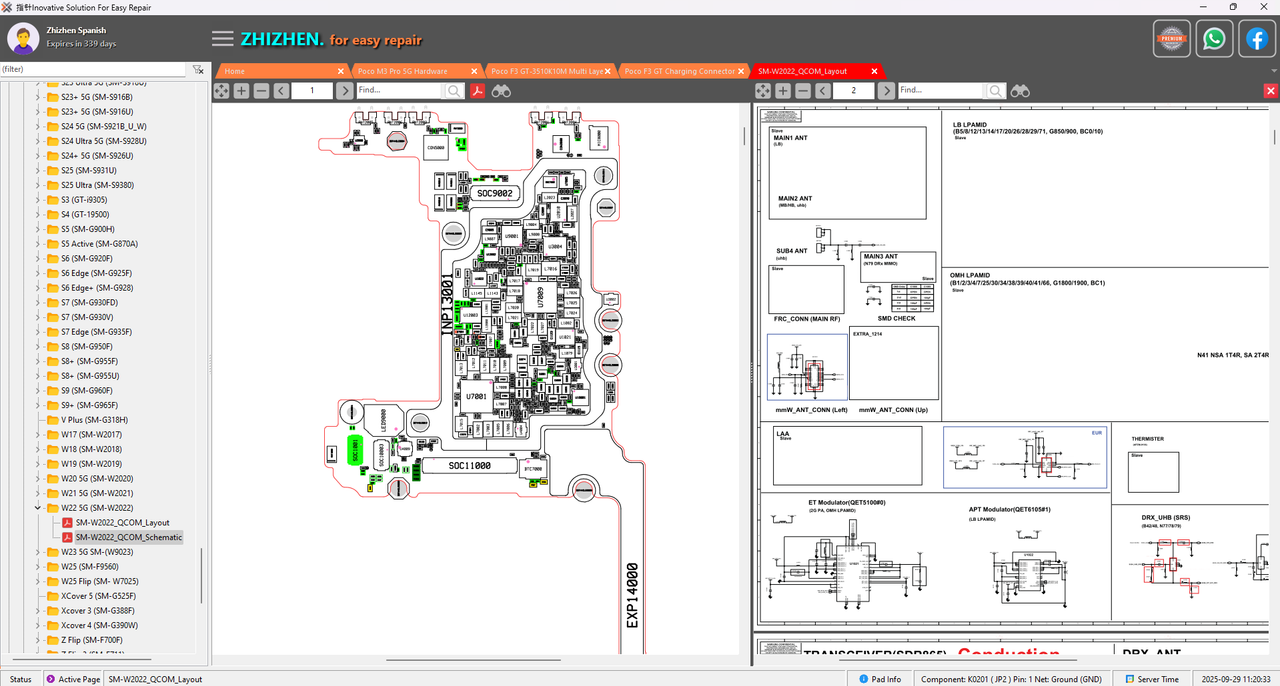Go to next page in left viewer
This screenshot has height=686, width=1280.
(x=344, y=91)
